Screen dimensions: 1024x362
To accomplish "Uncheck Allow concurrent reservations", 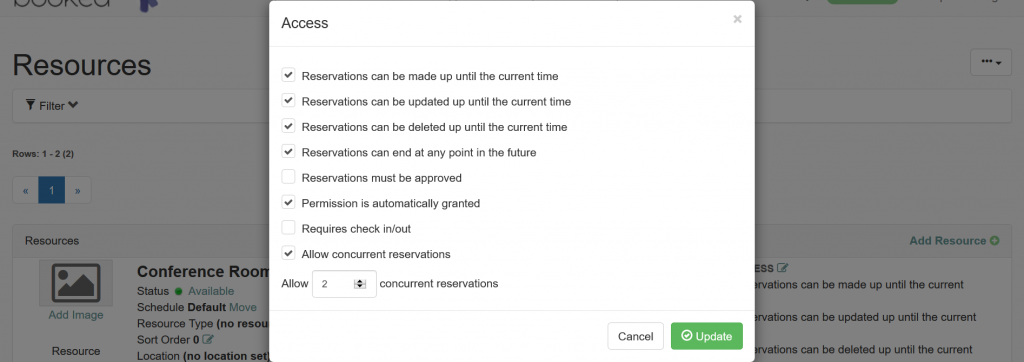I will 288,253.
